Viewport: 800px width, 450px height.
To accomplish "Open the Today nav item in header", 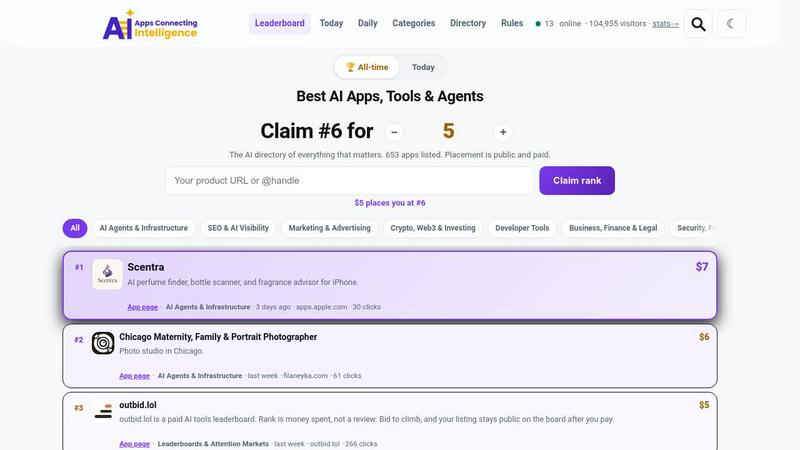I will pos(331,23).
